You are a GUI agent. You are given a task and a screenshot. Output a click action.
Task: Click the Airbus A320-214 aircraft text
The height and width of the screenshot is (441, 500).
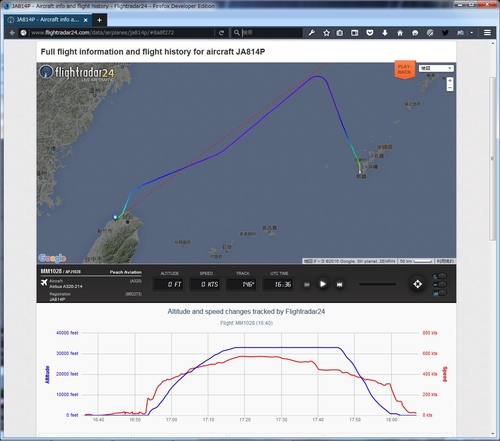[x=66, y=286]
